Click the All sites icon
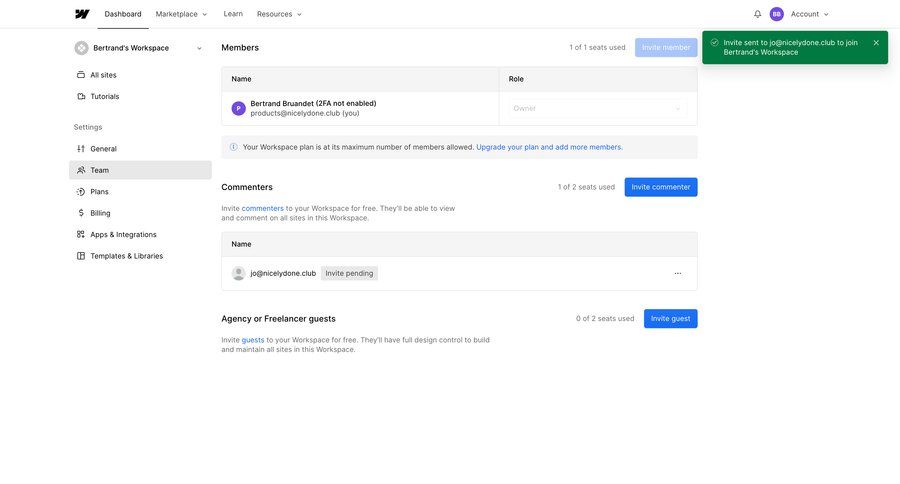Viewport: 900px width, 484px height. tap(81, 75)
